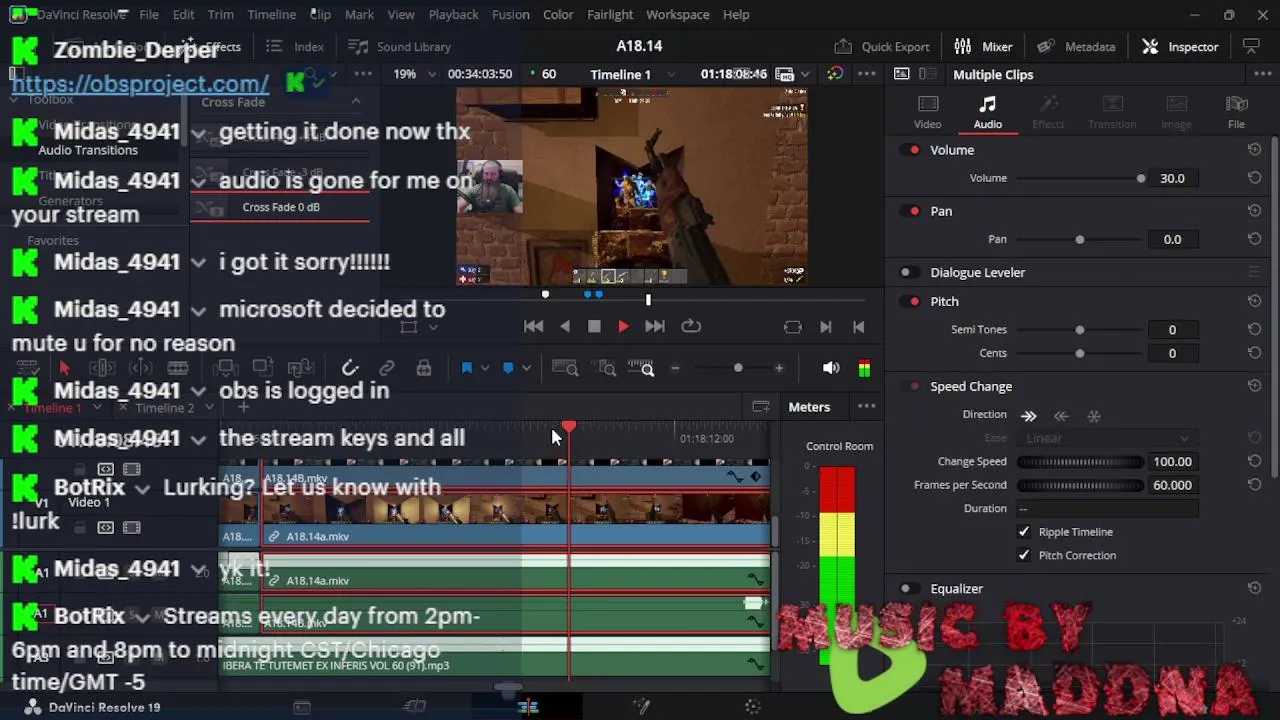Reset the Volume value
Image resolution: width=1280 pixels, height=720 pixels.
point(1254,178)
